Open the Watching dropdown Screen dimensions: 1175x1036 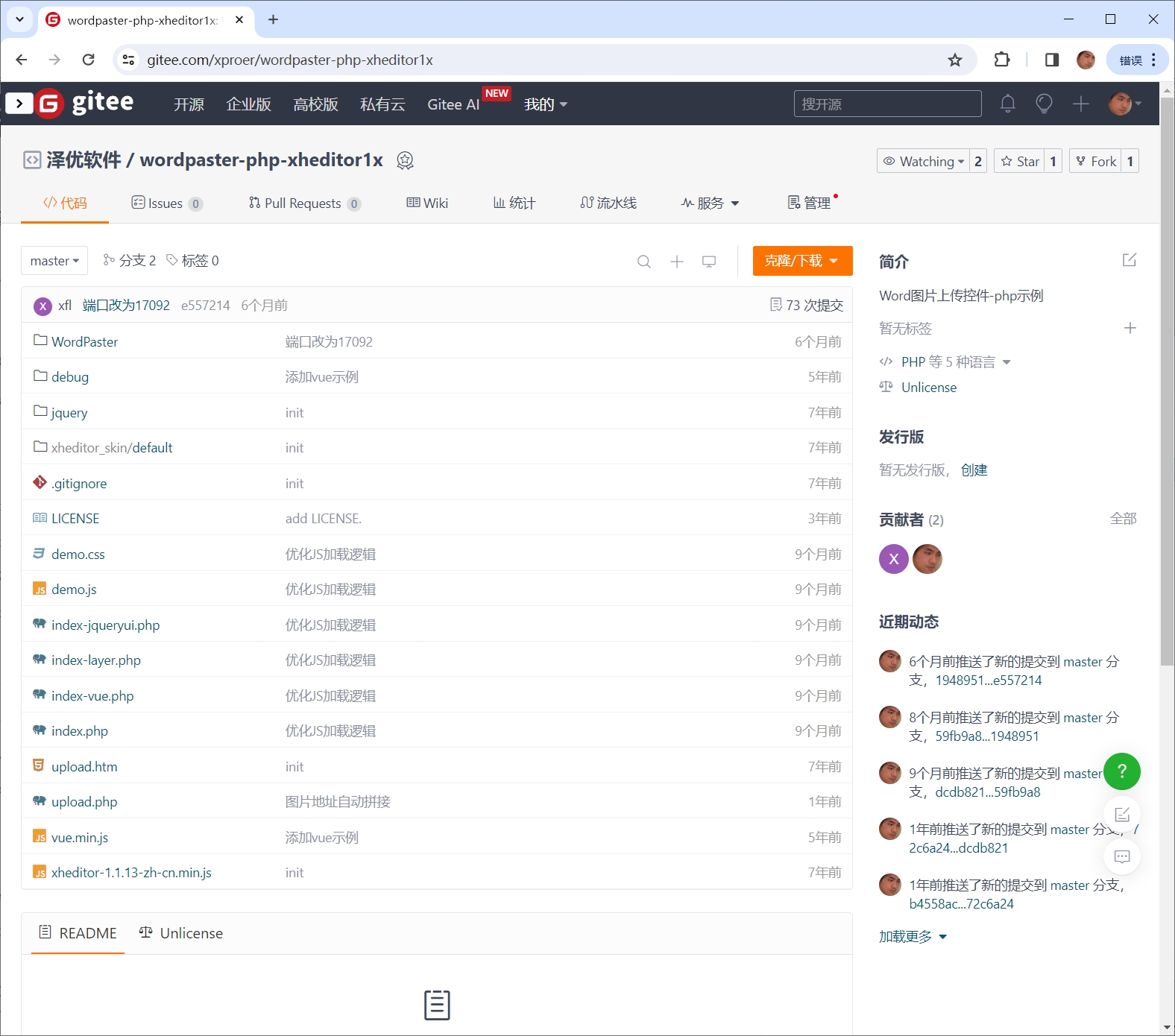924,162
